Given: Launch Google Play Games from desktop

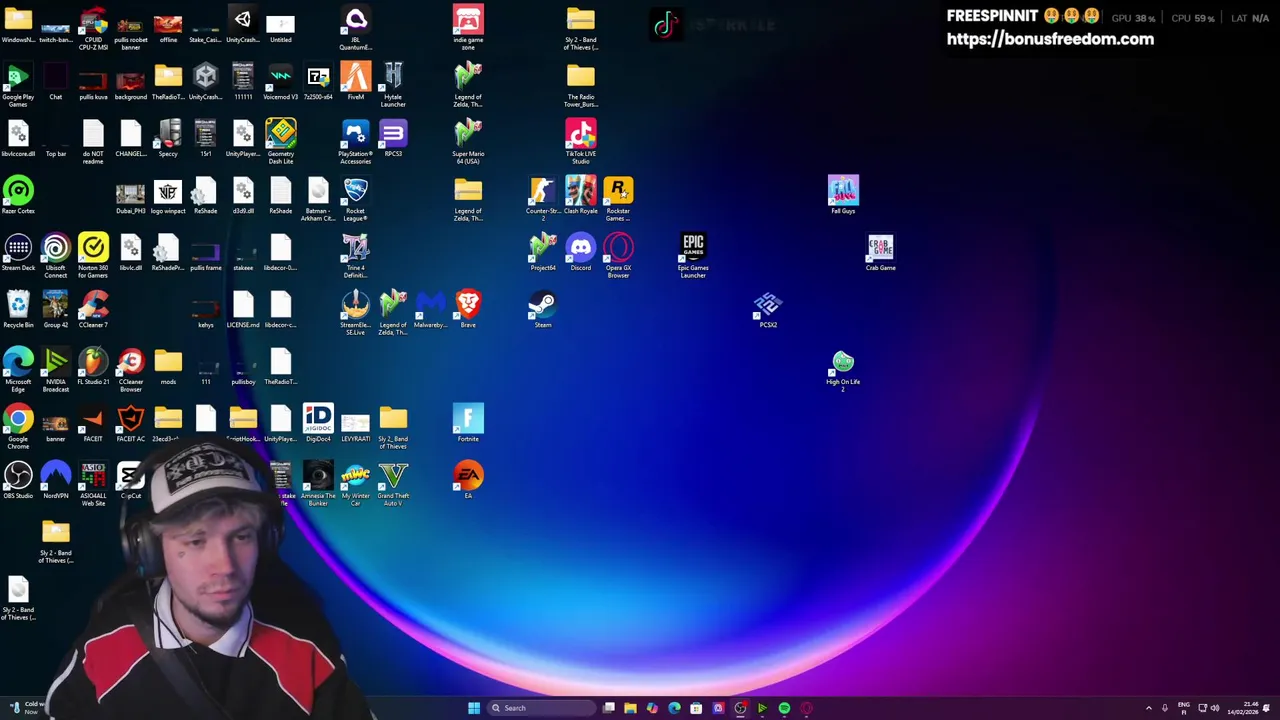Looking at the screenshot, I should click(x=18, y=85).
